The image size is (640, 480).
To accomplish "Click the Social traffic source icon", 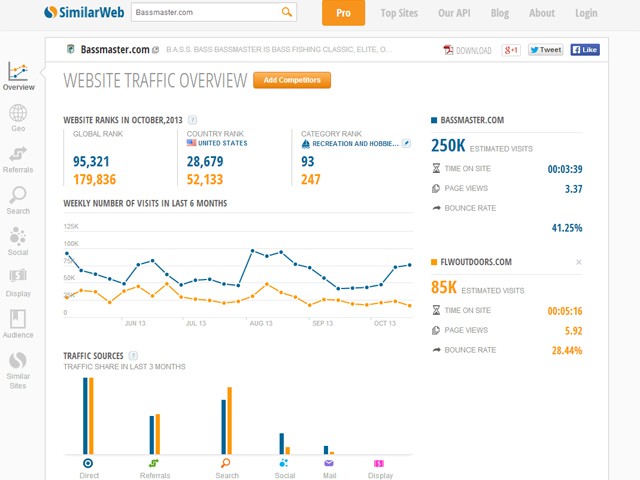I will click(284, 463).
